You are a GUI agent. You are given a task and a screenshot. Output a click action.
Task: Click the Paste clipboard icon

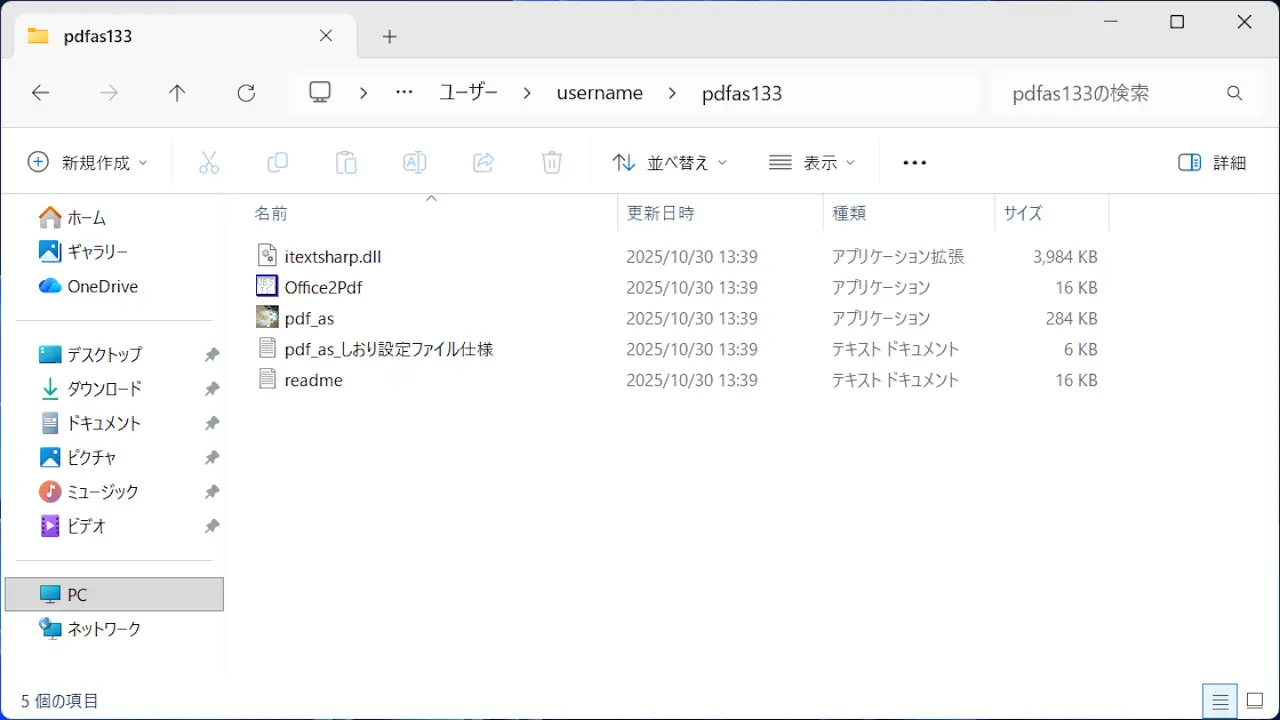click(x=346, y=163)
